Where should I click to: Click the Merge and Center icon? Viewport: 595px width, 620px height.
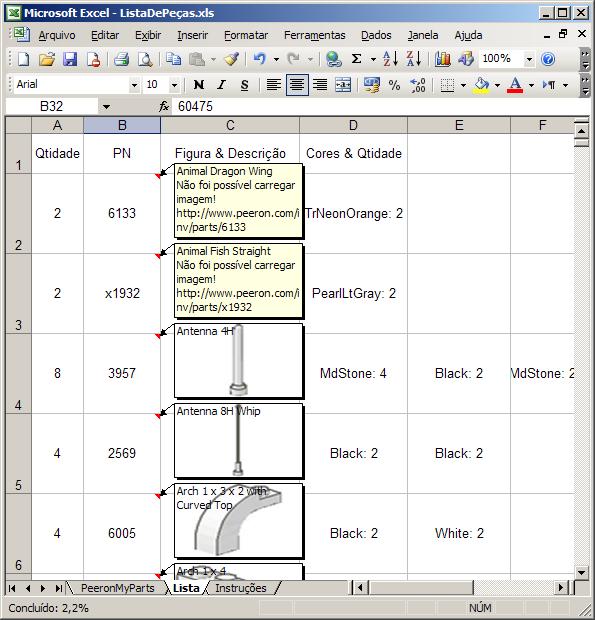343,85
